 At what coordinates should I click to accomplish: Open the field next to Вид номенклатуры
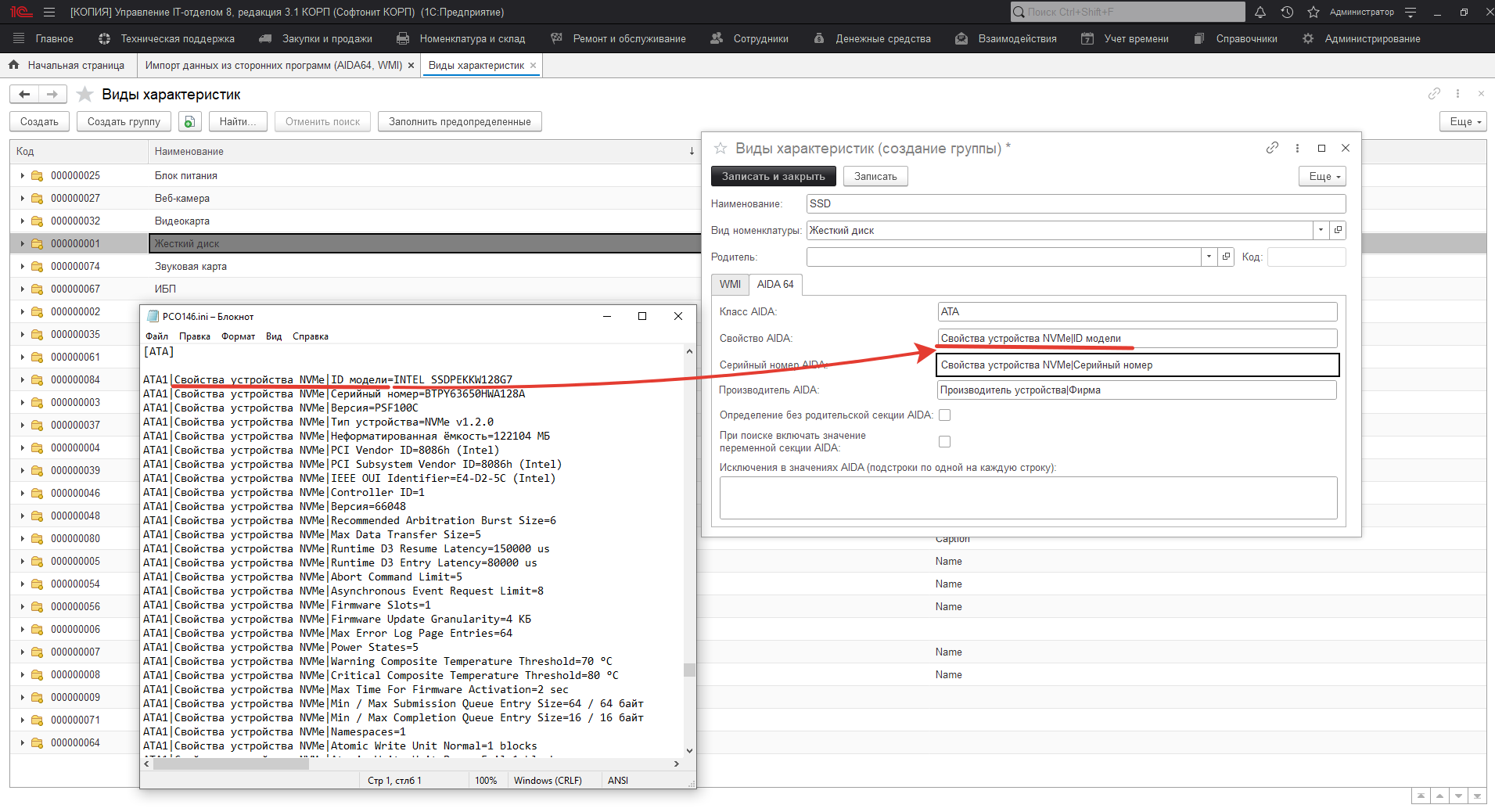1338,230
